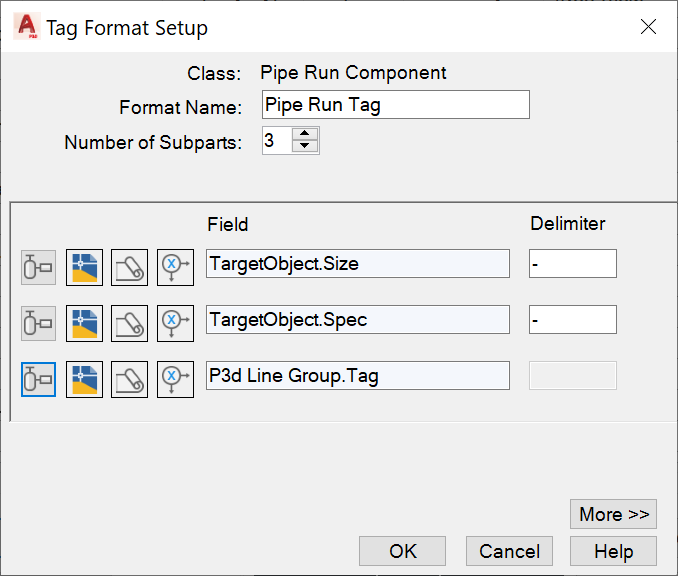Click Define Expression icon in TargetObject.Size row
The width and height of the screenshot is (678, 576).
tap(175, 267)
